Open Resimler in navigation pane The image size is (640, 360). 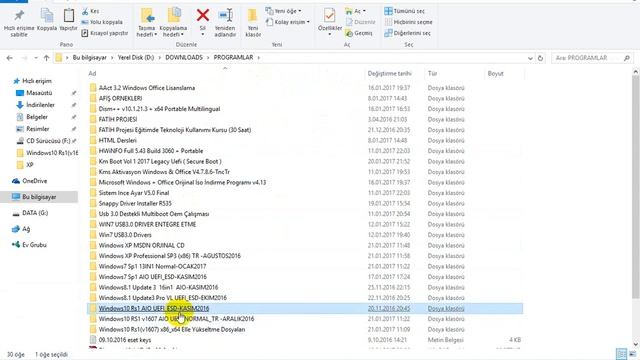(x=38, y=129)
